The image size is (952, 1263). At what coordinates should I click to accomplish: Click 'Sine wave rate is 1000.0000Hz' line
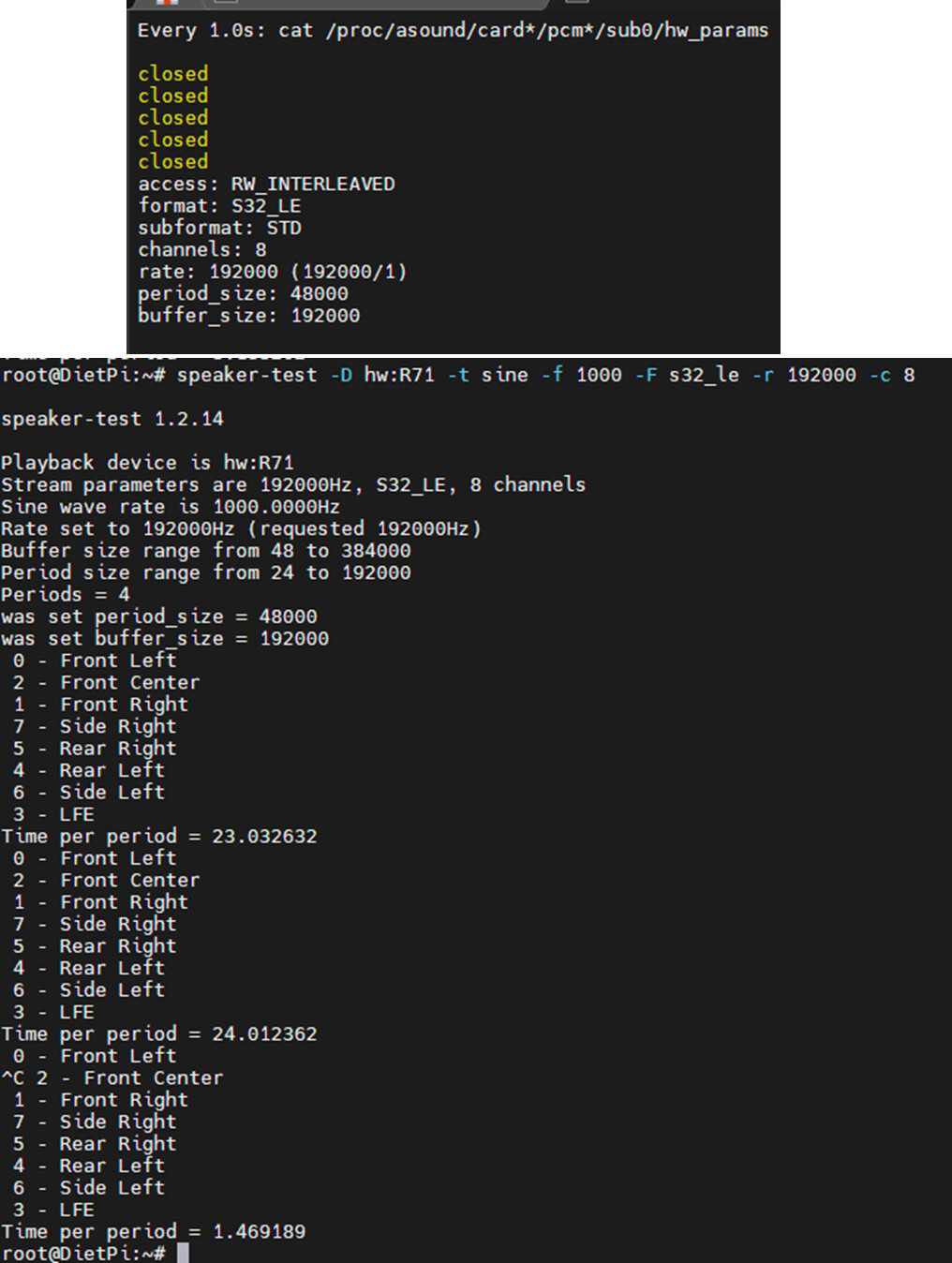(170, 507)
